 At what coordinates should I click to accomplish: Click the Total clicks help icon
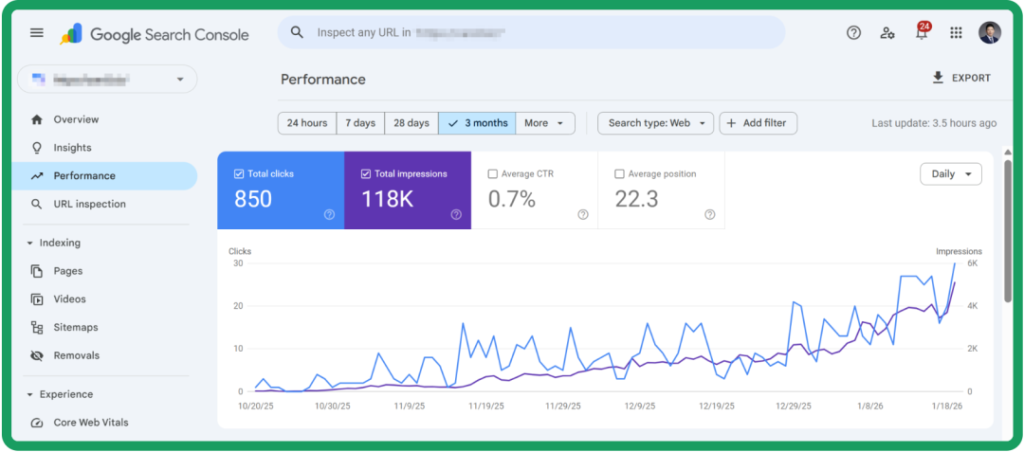pyautogui.click(x=329, y=214)
